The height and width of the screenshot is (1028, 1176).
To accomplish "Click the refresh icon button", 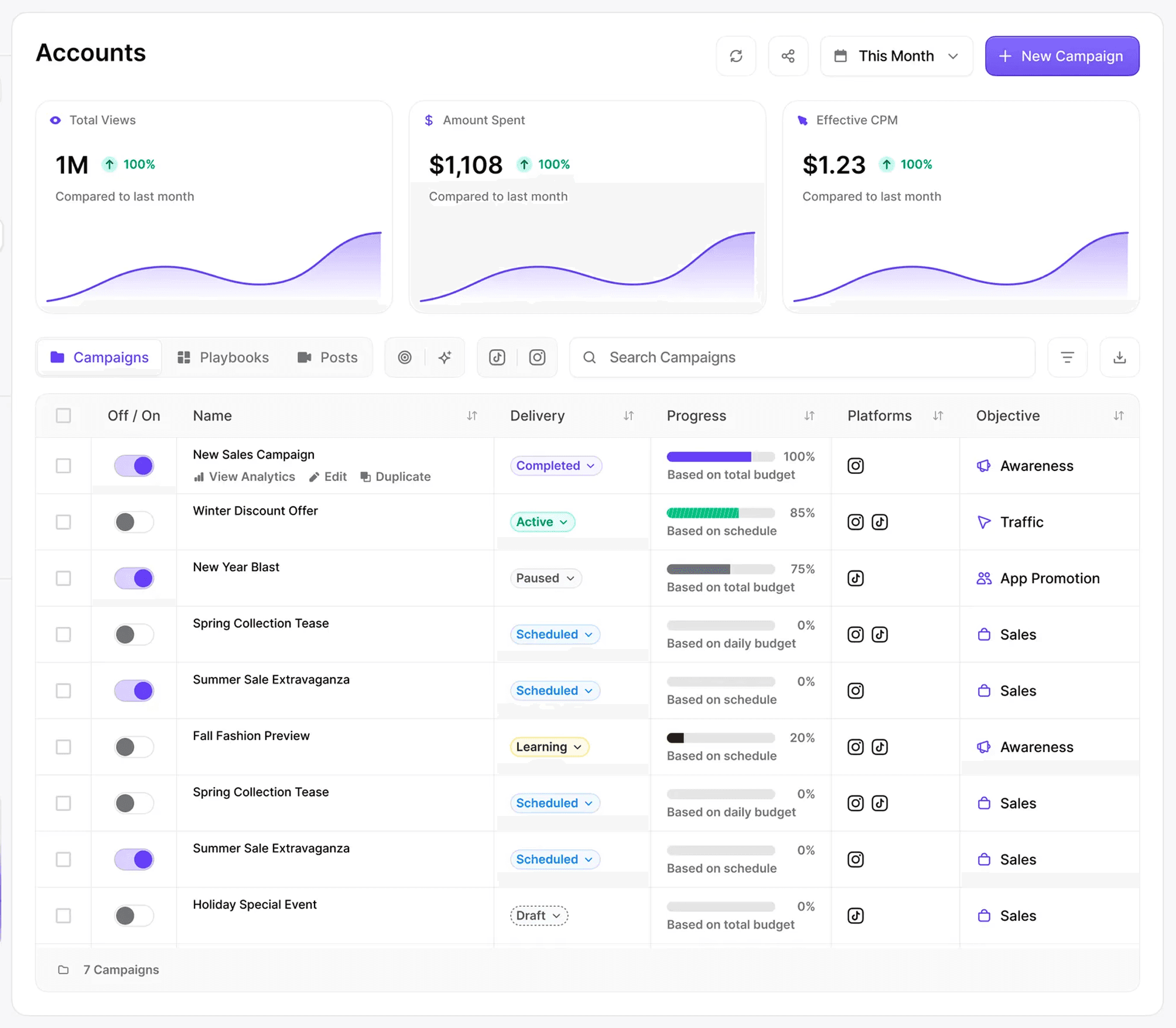I will pos(736,56).
